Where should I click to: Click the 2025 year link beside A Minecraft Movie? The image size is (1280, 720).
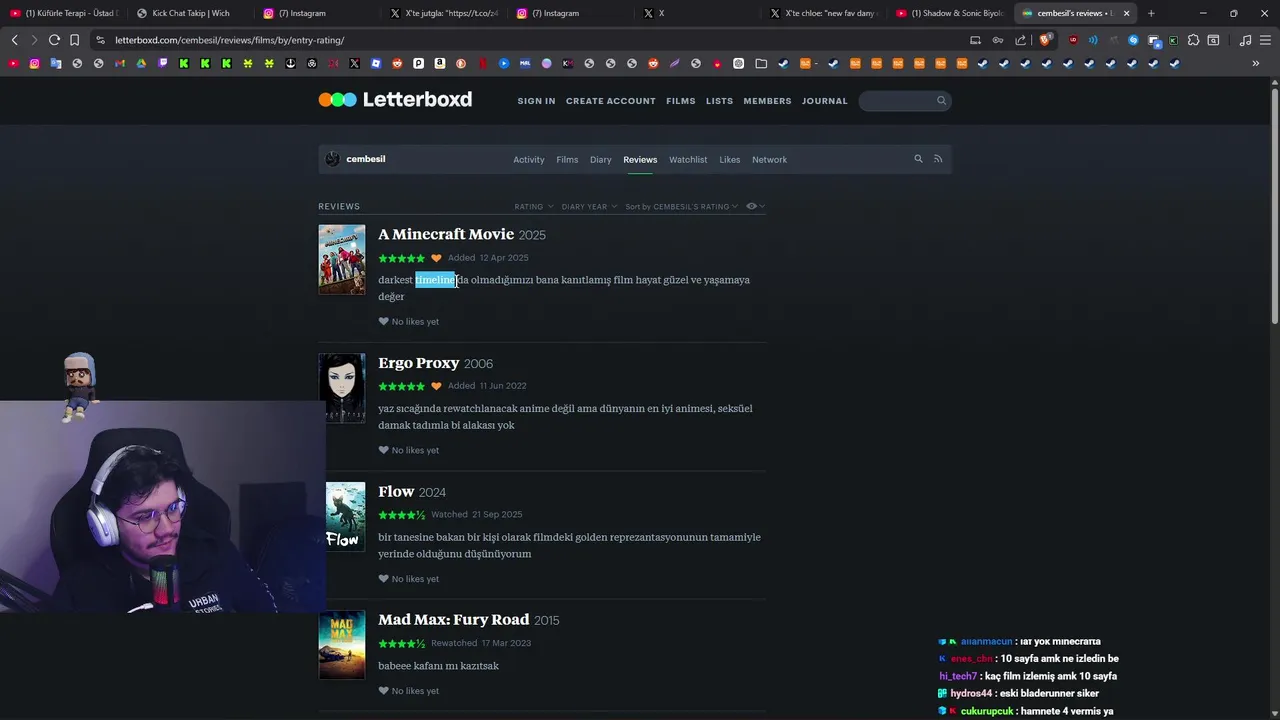point(532,235)
